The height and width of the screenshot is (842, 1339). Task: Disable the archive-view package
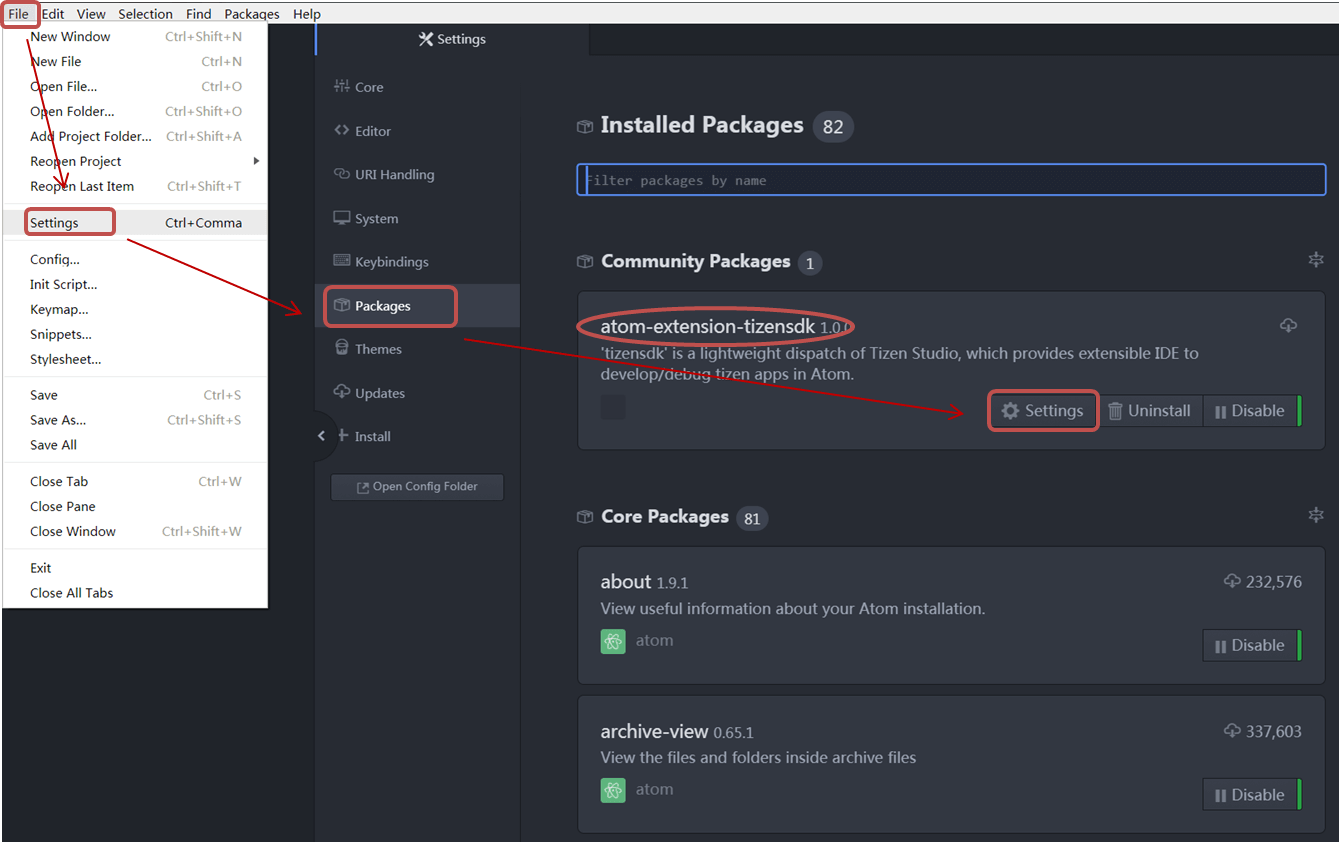coord(1250,795)
